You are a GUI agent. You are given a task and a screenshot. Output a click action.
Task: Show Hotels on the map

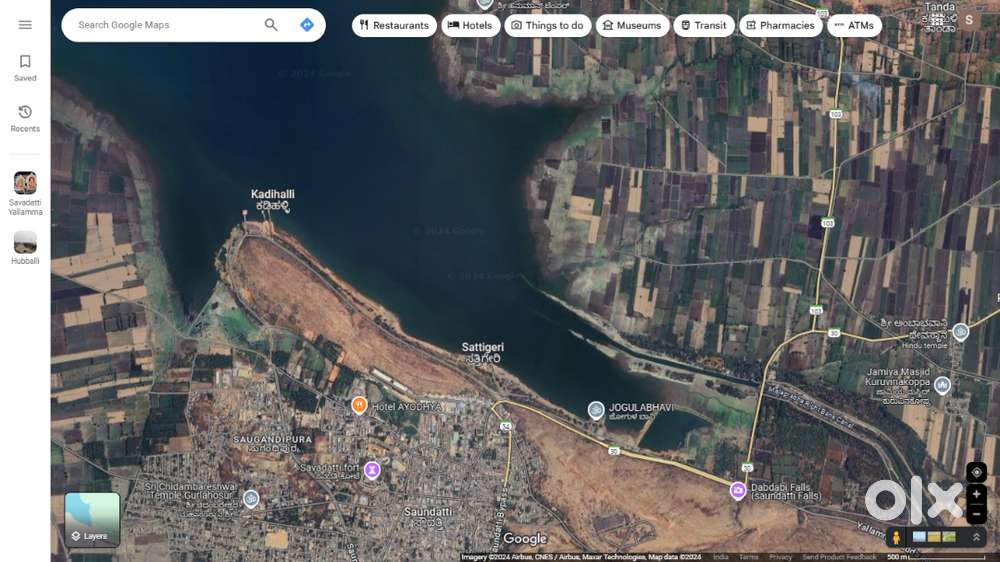(470, 25)
